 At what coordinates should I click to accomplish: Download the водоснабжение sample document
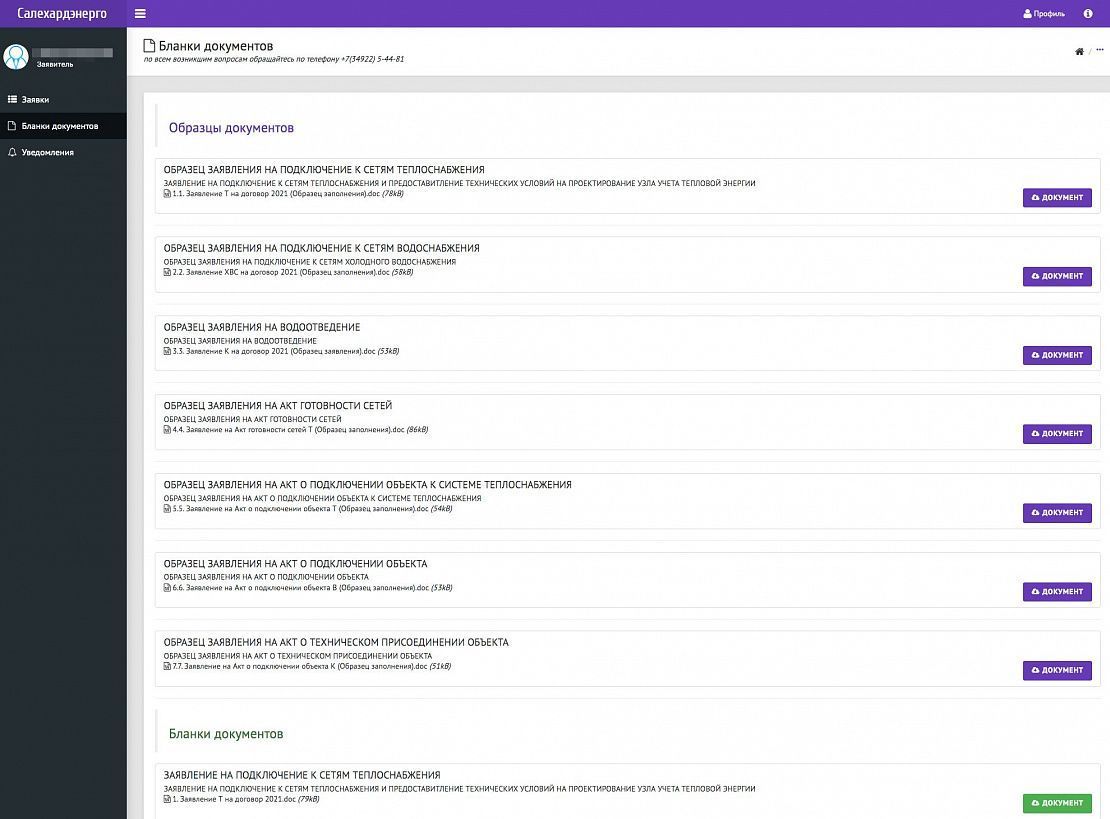click(x=1057, y=276)
